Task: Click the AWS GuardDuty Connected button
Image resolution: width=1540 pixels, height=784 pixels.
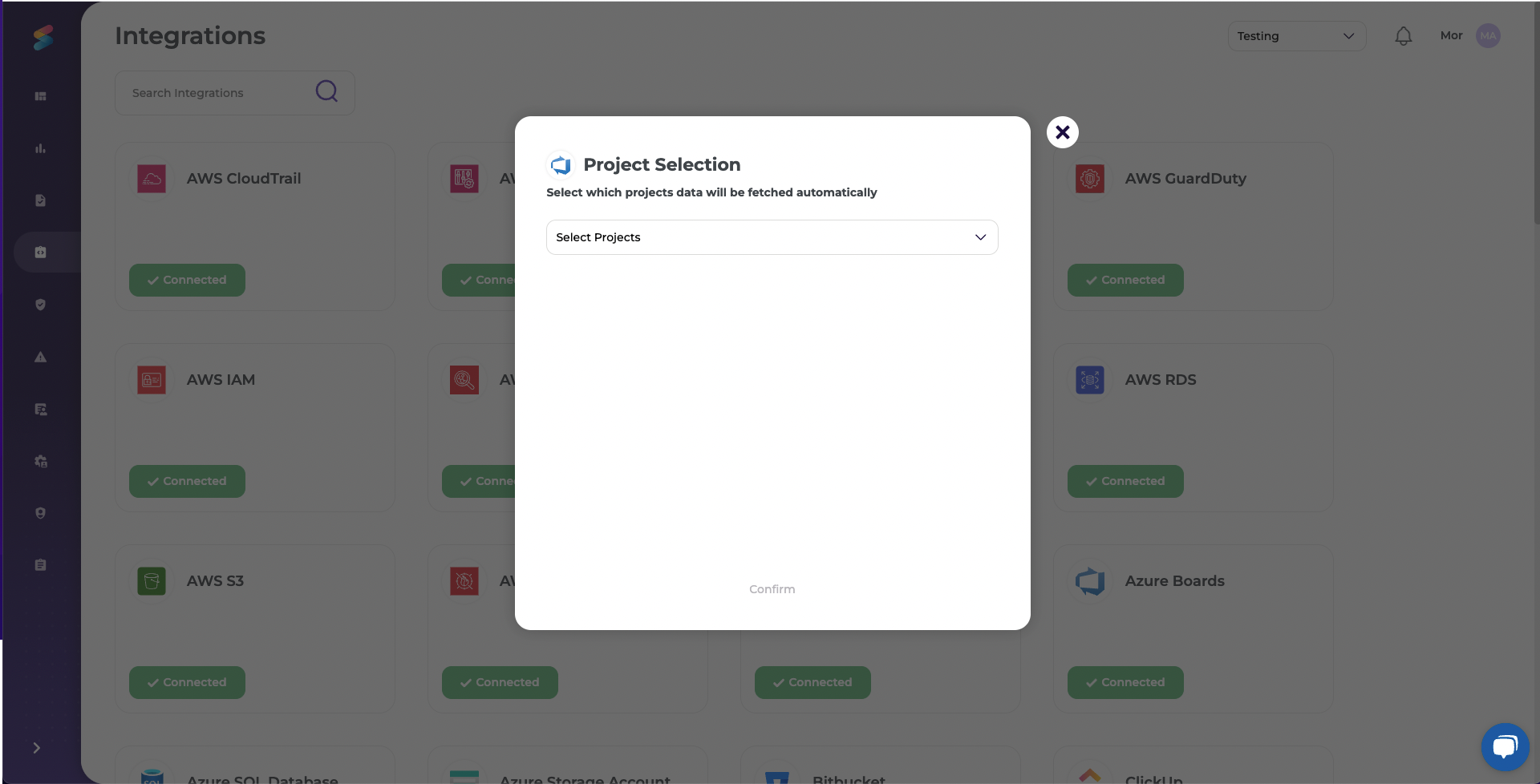Action: coord(1125,280)
